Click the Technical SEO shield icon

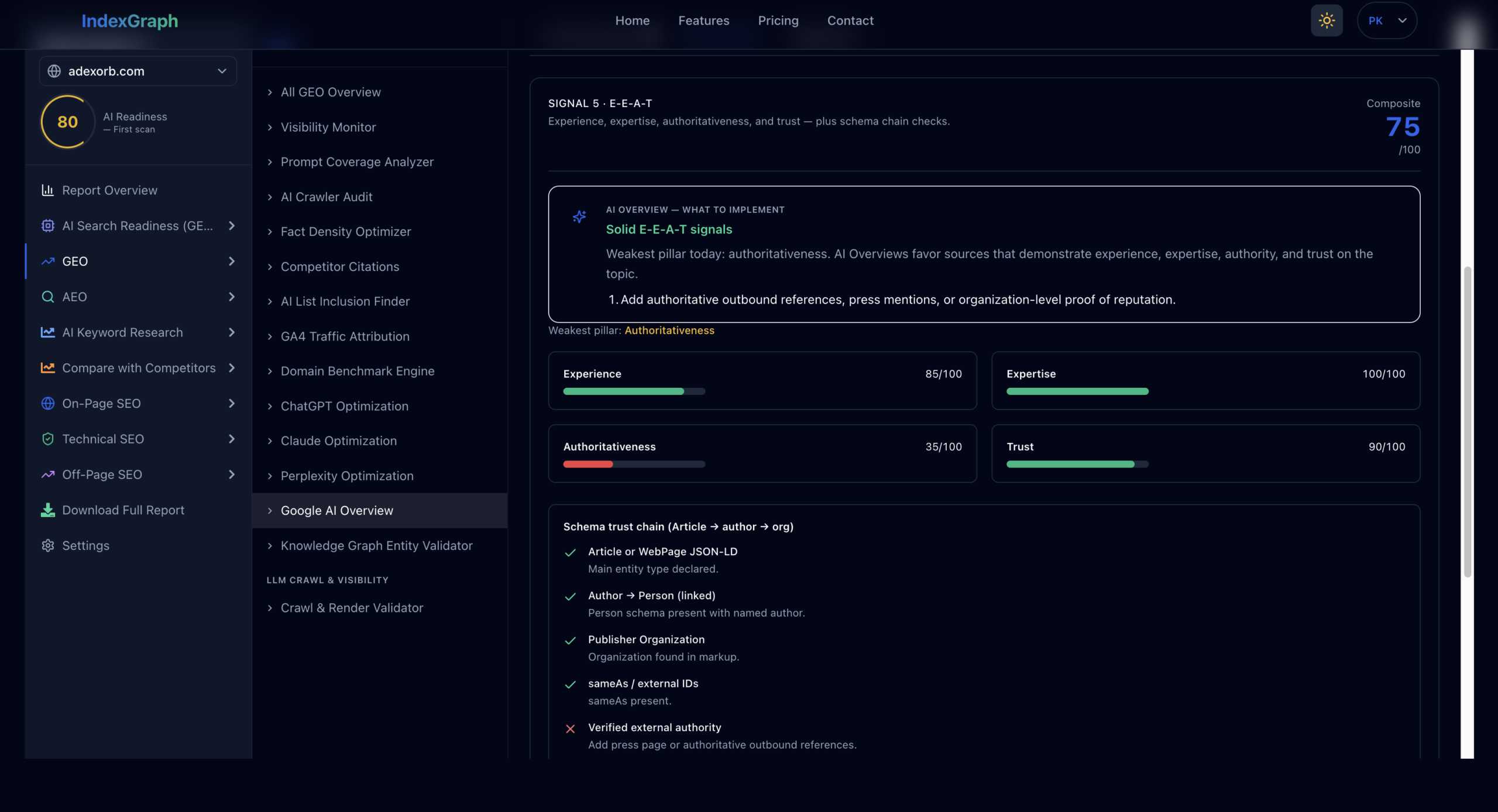coord(47,439)
